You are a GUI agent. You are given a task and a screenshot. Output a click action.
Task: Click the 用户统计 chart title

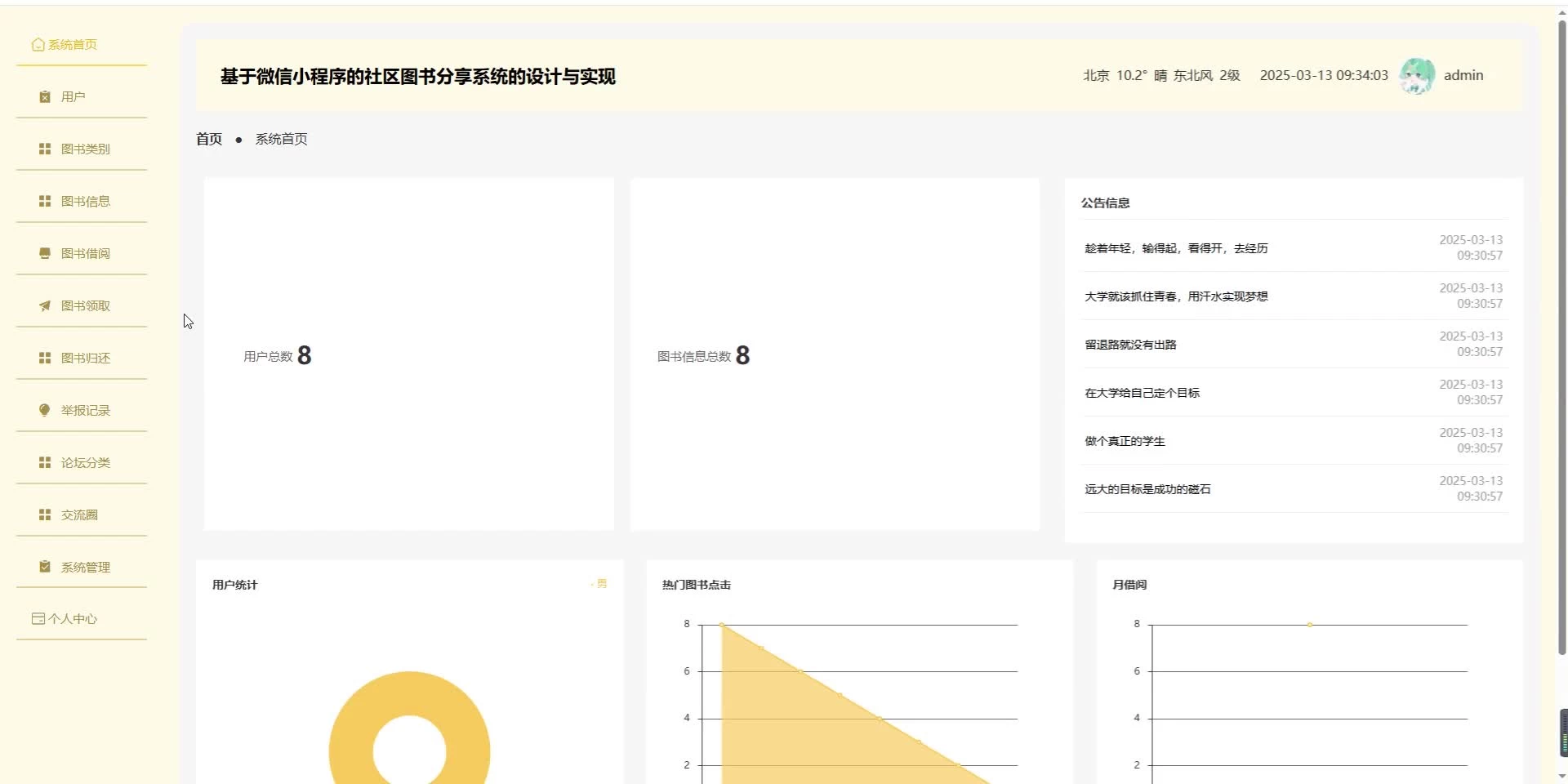235,585
